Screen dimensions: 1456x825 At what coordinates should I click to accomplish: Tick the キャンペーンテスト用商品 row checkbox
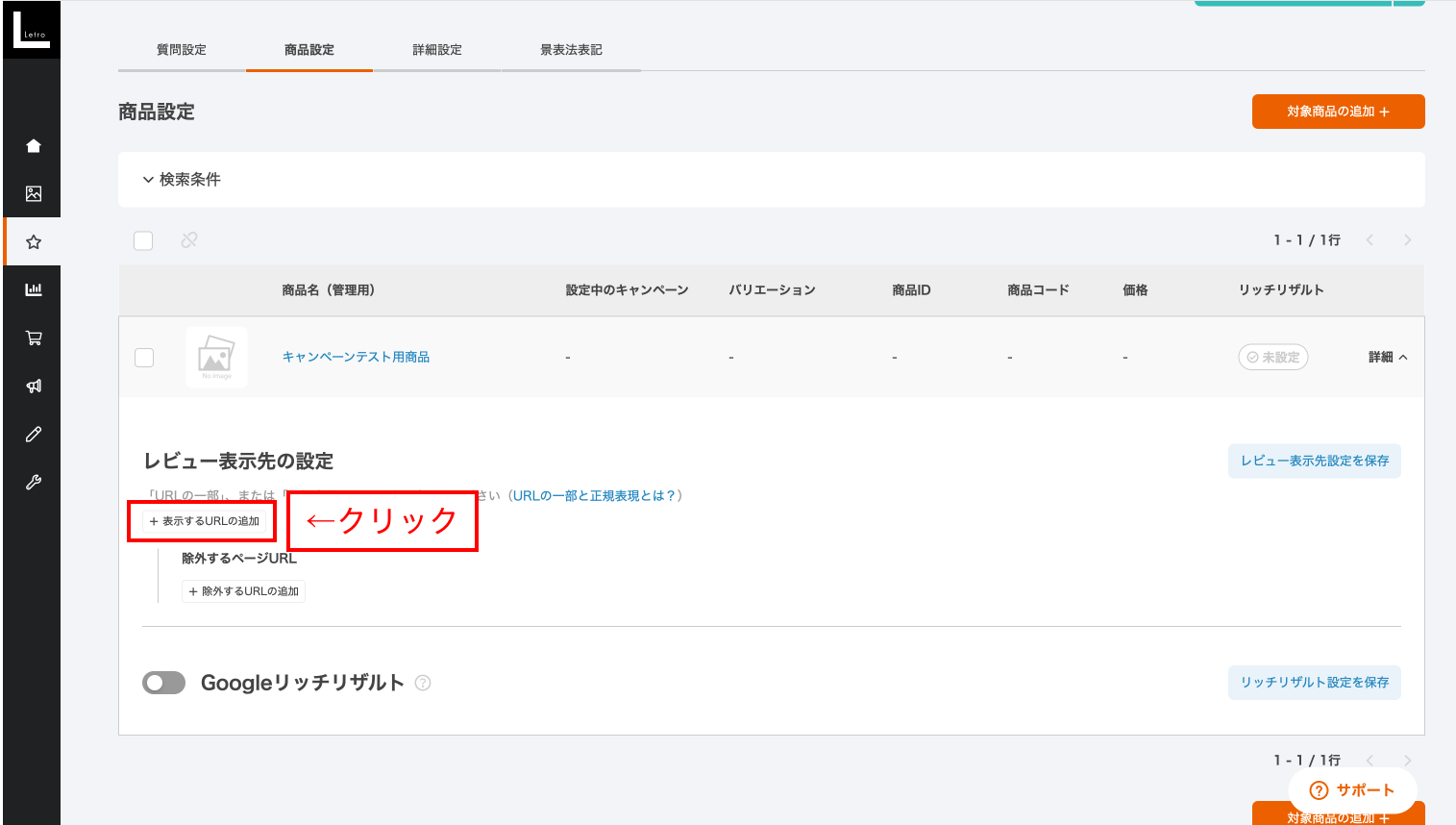coord(144,358)
